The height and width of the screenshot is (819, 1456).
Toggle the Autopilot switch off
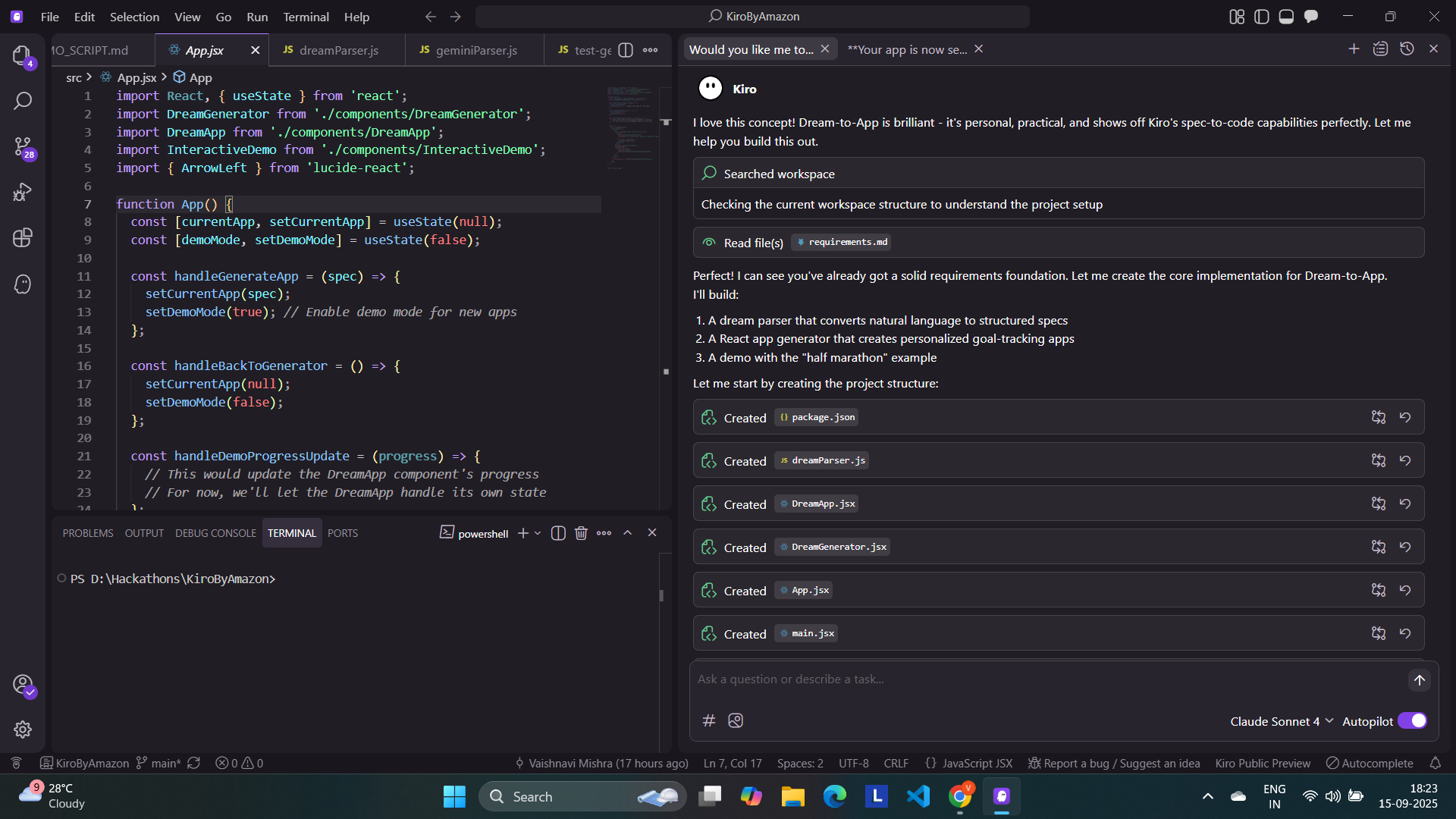[x=1412, y=720]
